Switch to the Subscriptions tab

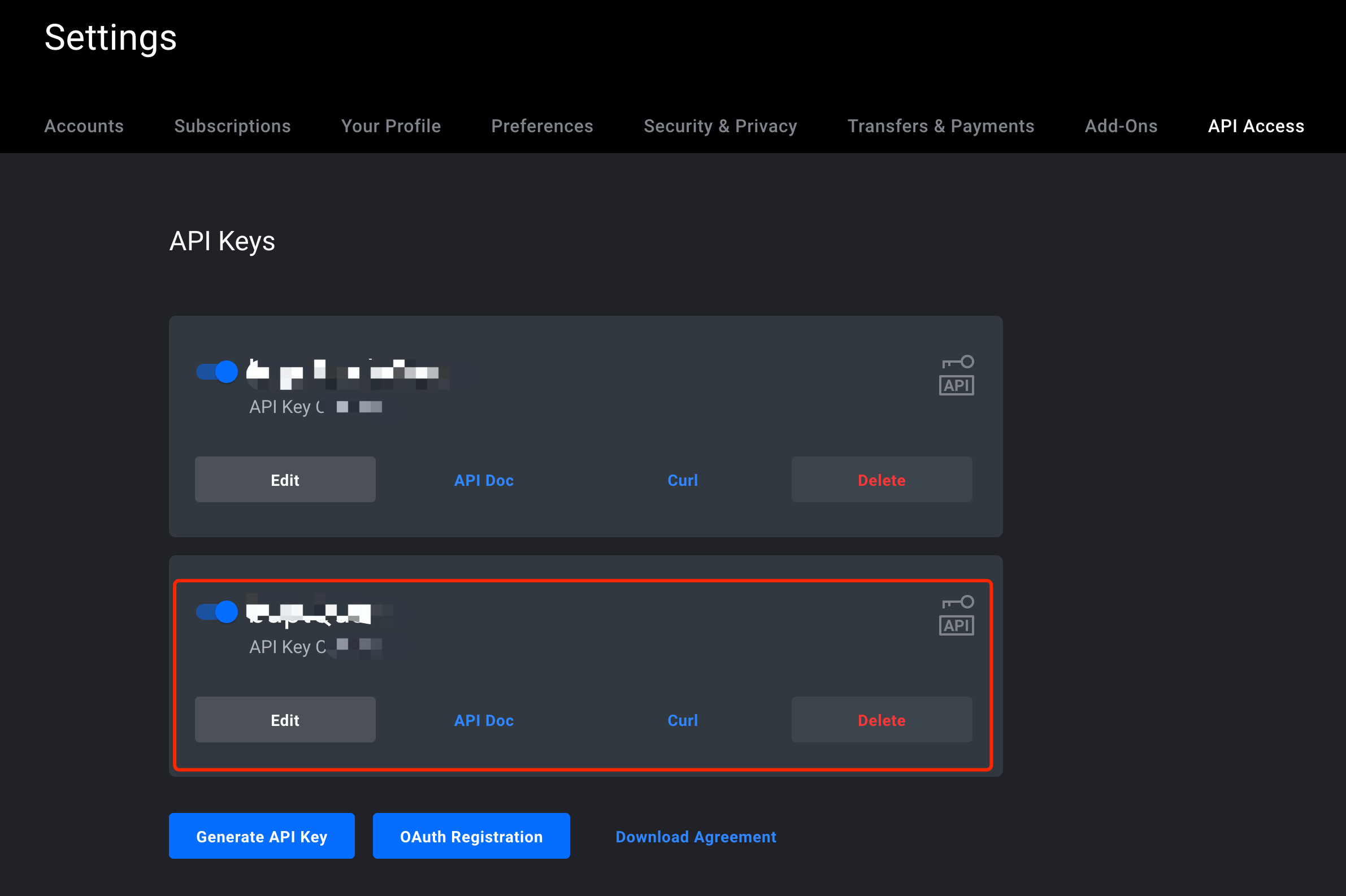pyautogui.click(x=232, y=126)
